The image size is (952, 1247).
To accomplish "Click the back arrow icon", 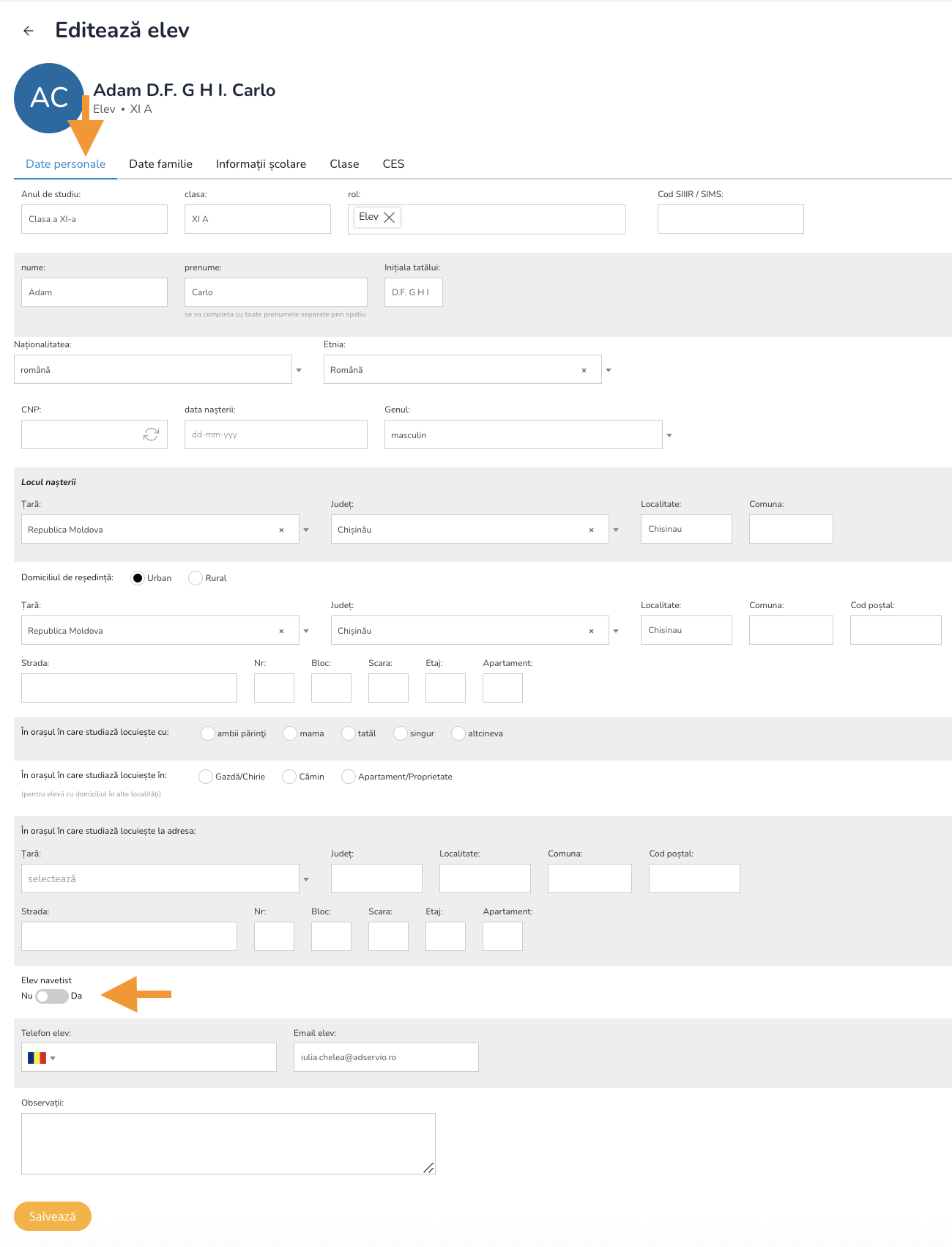I will click(29, 31).
